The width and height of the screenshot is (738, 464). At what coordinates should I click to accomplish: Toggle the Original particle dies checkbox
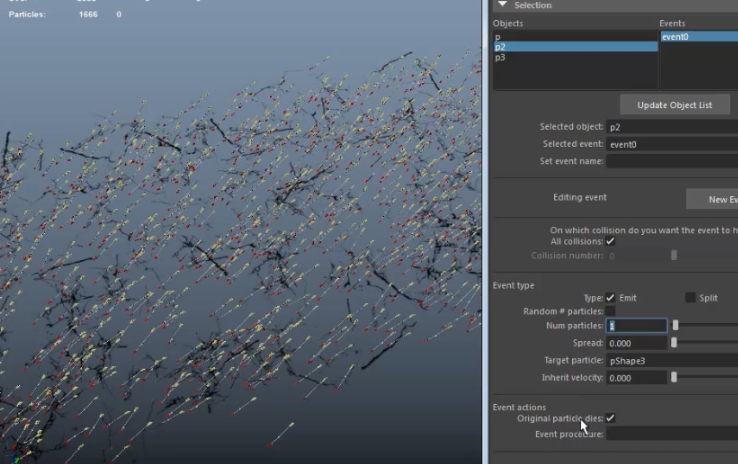tap(610, 418)
